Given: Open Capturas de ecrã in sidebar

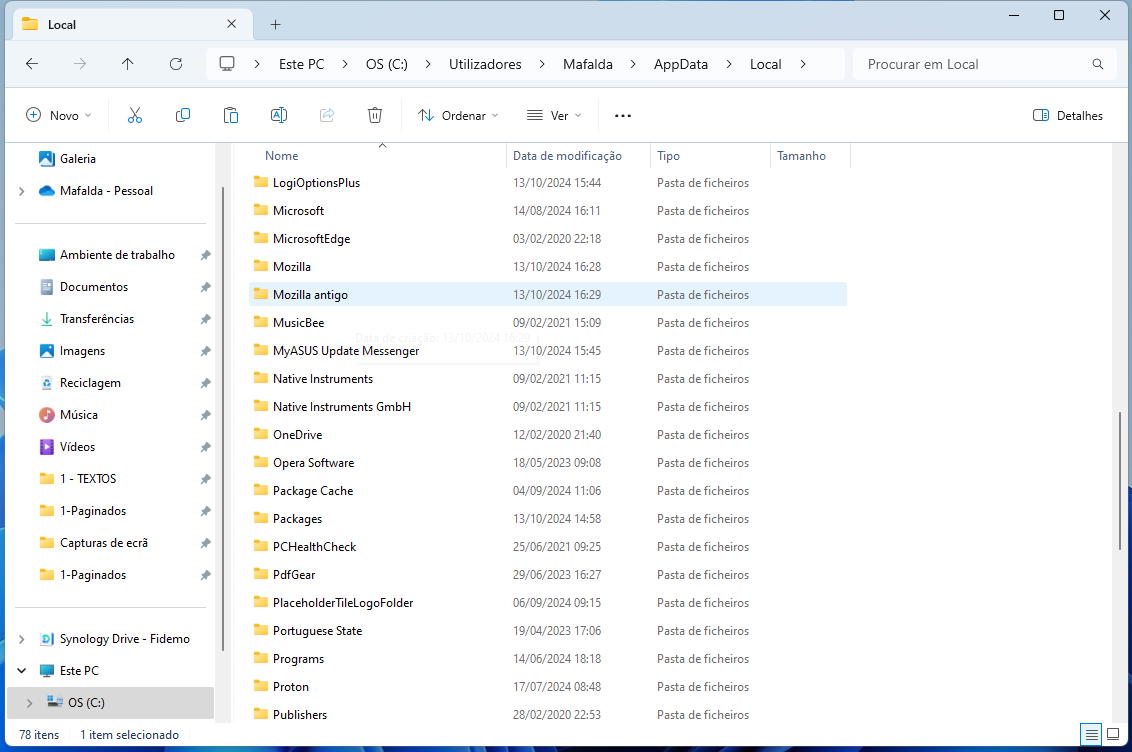Looking at the screenshot, I should pos(94,543).
